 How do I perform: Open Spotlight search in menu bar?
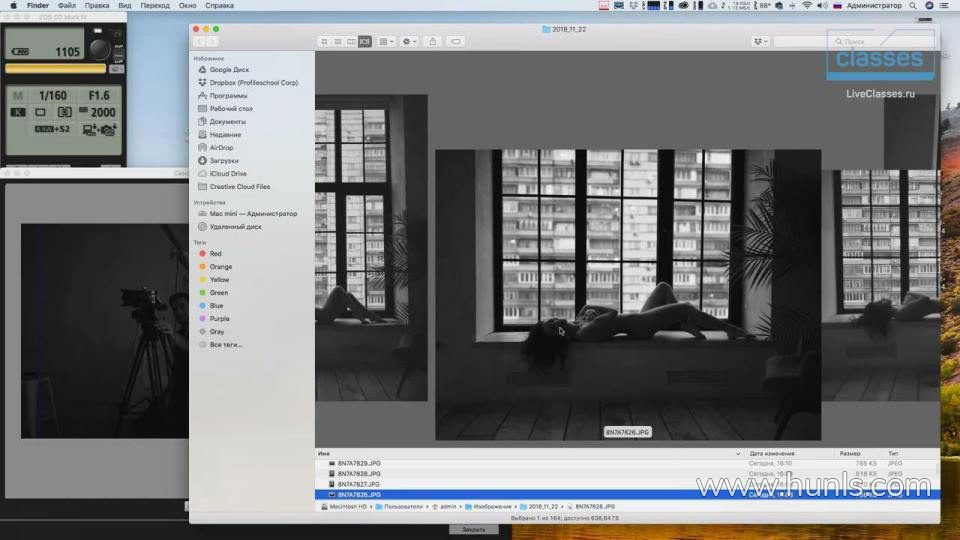[x=913, y=6]
